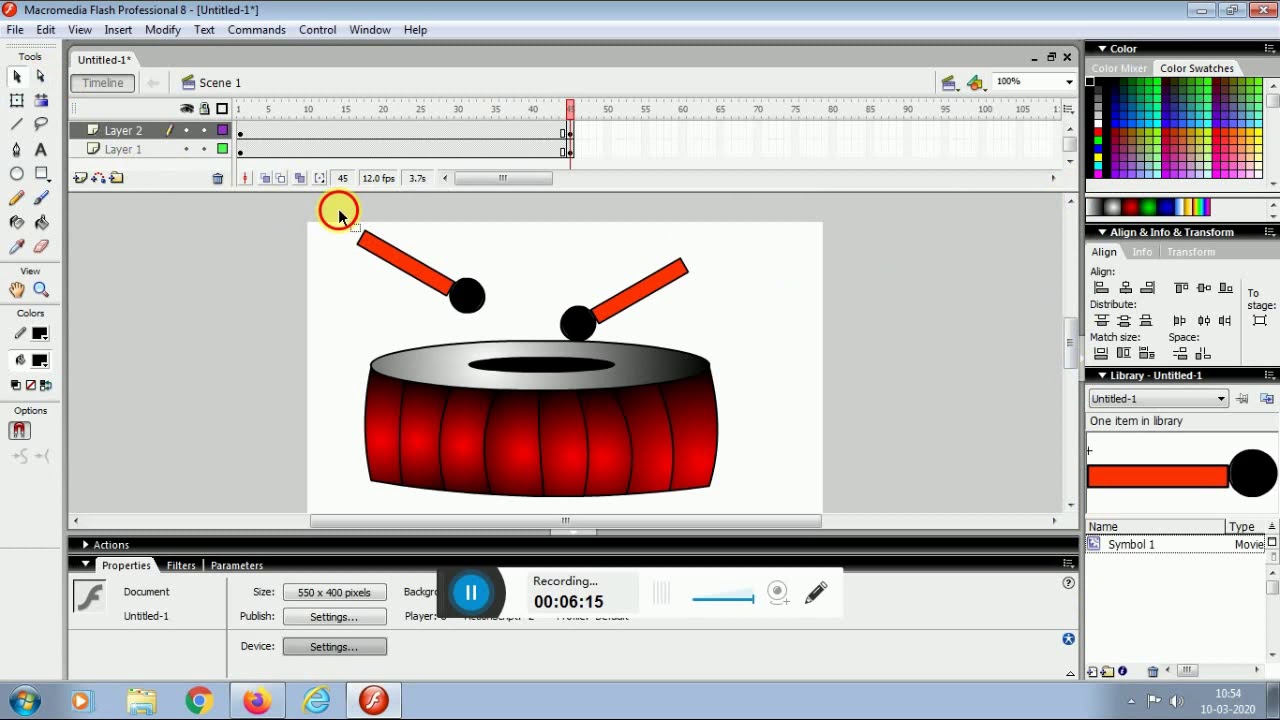Select the Zoom magnifier tool
1280x720 pixels.
(x=41, y=290)
